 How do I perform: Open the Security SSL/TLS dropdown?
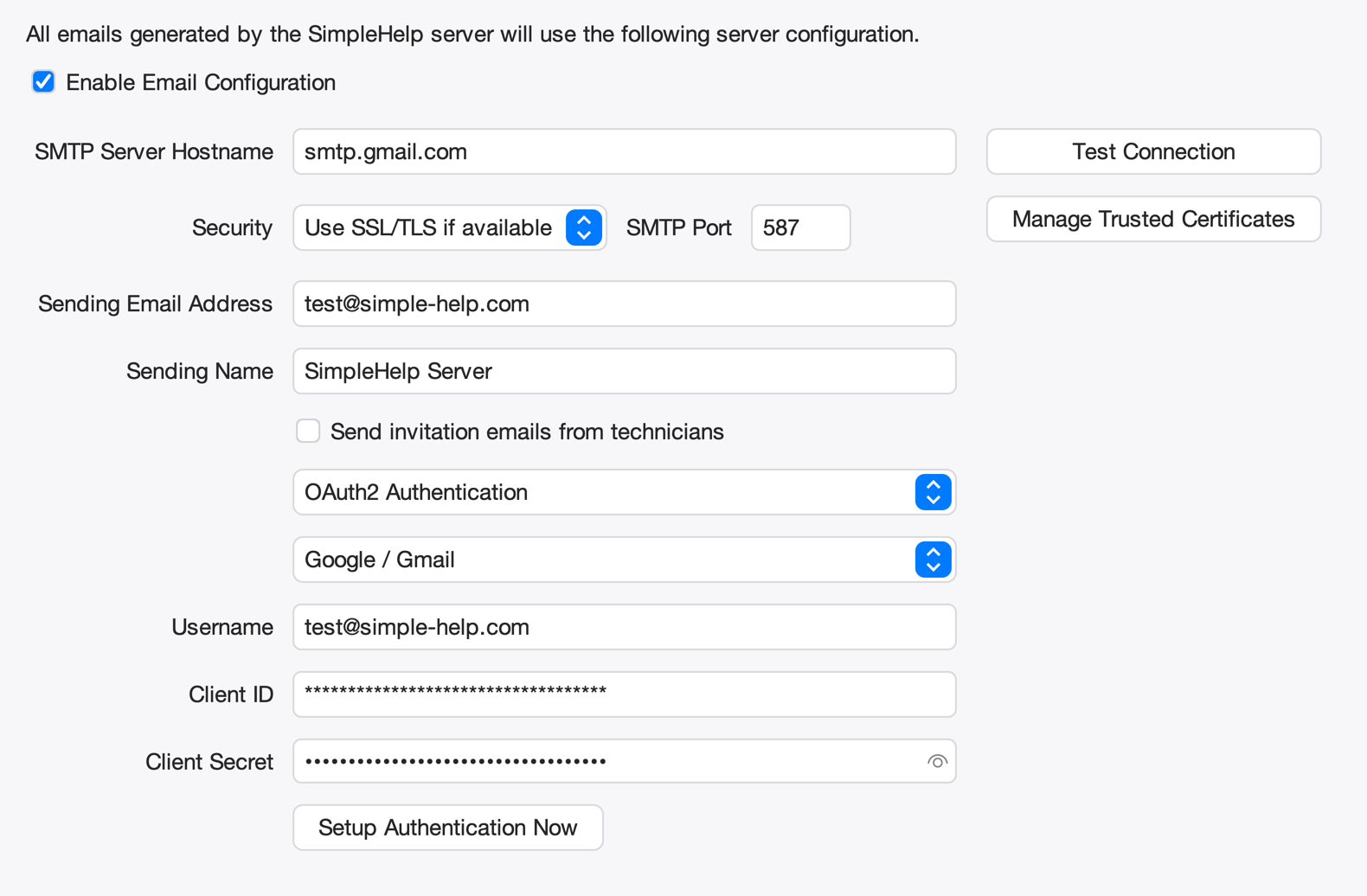[x=450, y=227]
